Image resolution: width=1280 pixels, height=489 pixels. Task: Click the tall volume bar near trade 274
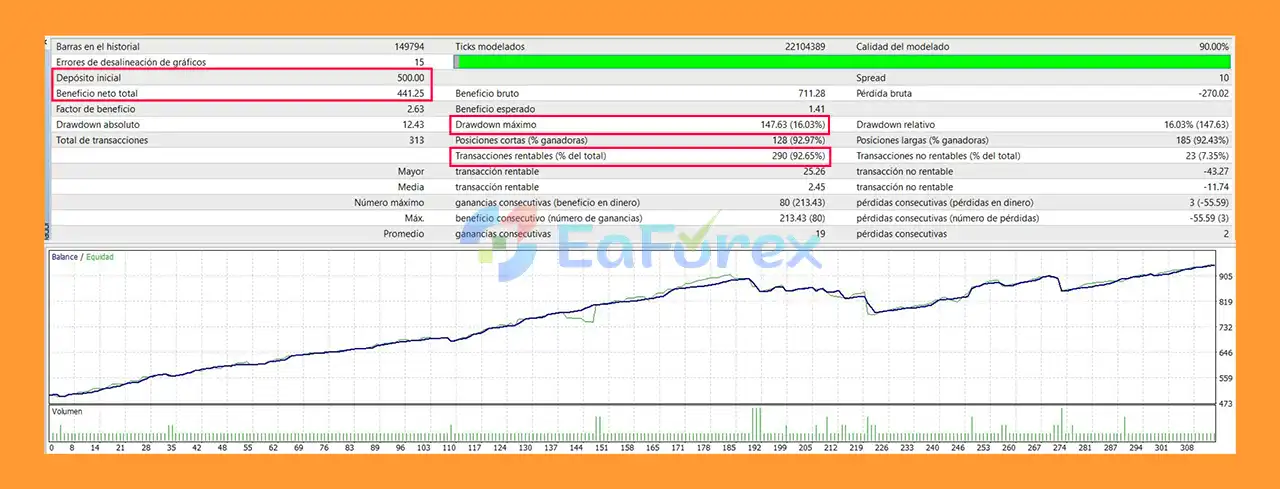click(1062, 424)
